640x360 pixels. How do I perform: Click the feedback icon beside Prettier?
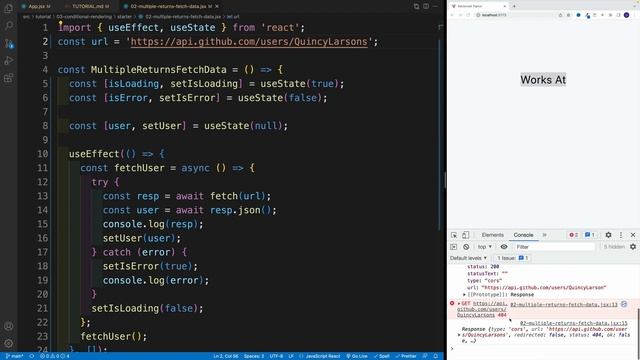click(425, 356)
